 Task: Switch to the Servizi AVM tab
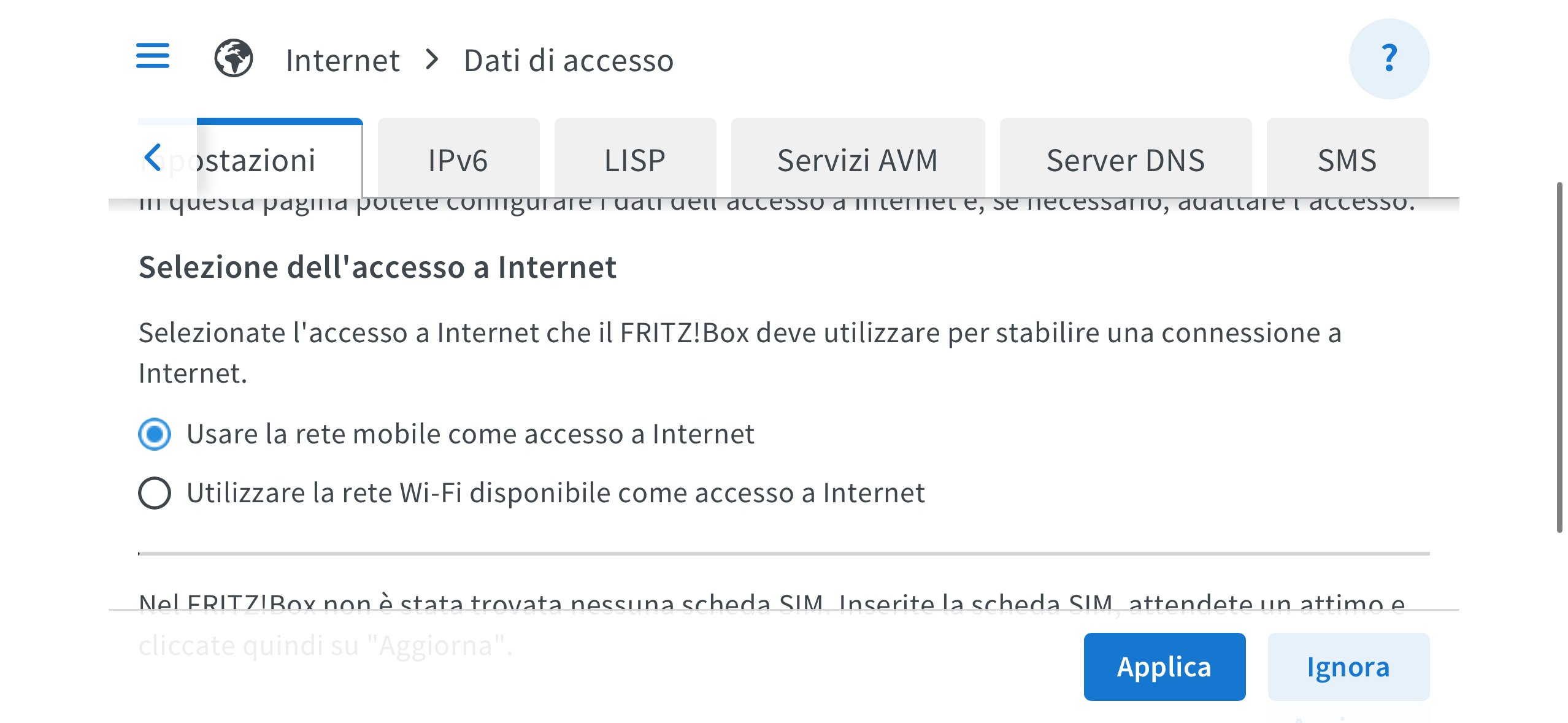pos(857,160)
